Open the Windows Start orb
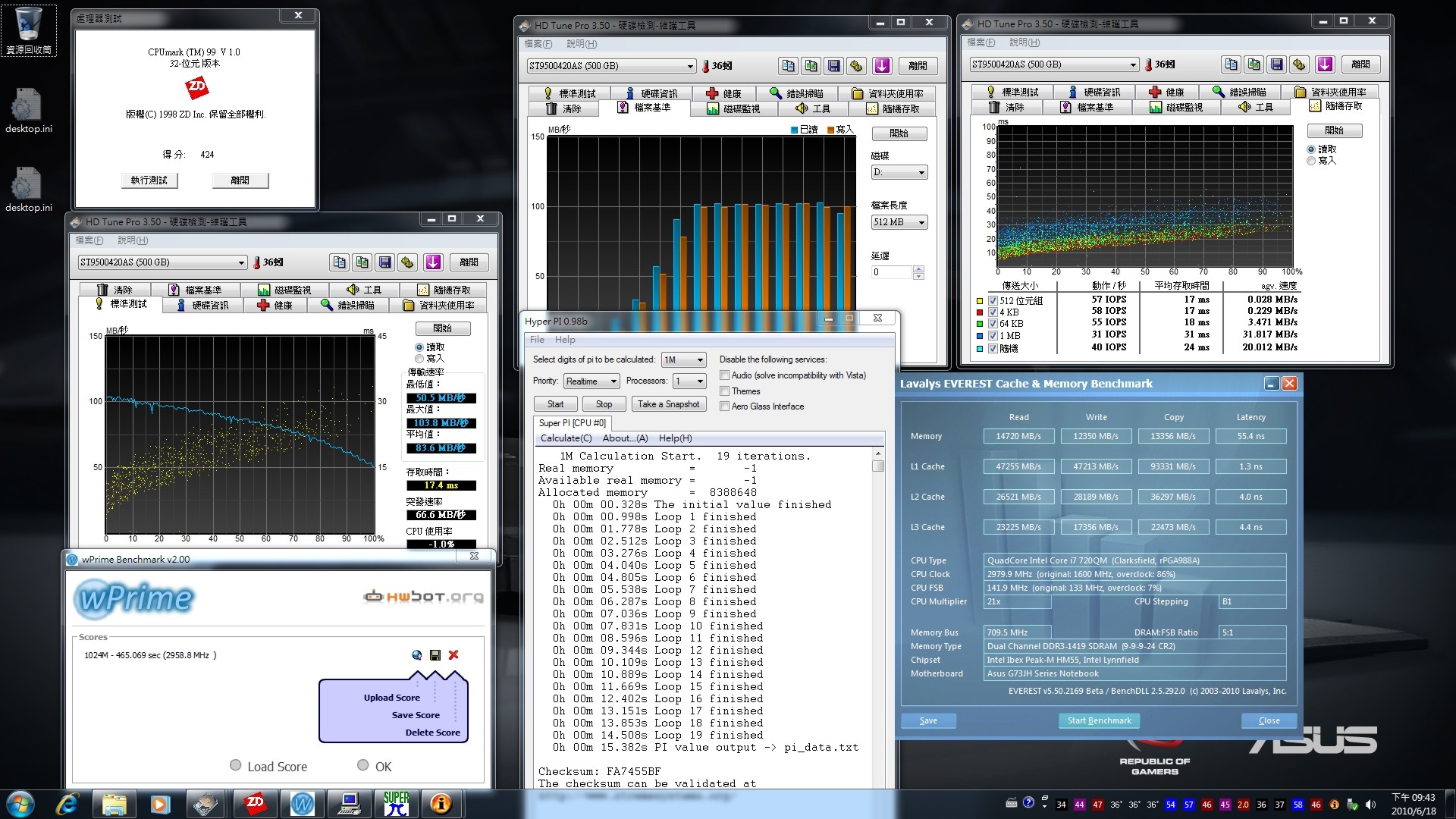The height and width of the screenshot is (819, 1456). pyautogui.click(x=20, y=804)
